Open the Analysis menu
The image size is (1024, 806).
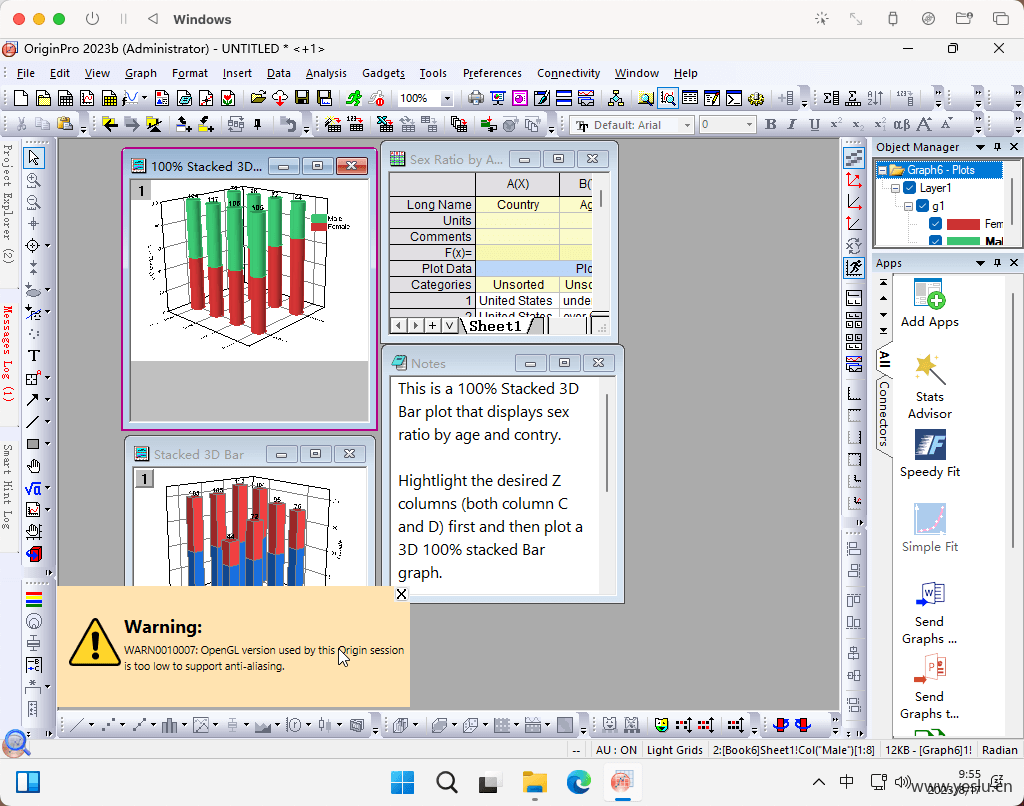pos(326,73)
